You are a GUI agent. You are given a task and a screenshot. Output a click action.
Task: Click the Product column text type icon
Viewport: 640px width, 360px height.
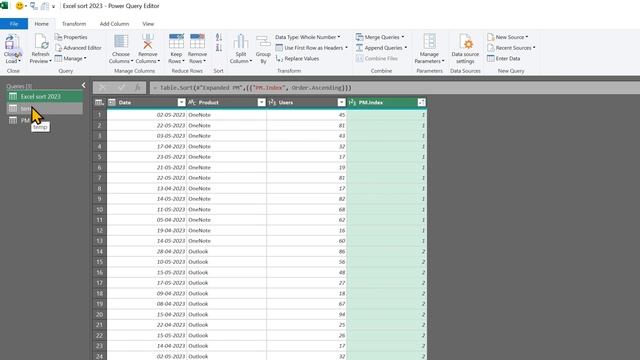[192, 102]
